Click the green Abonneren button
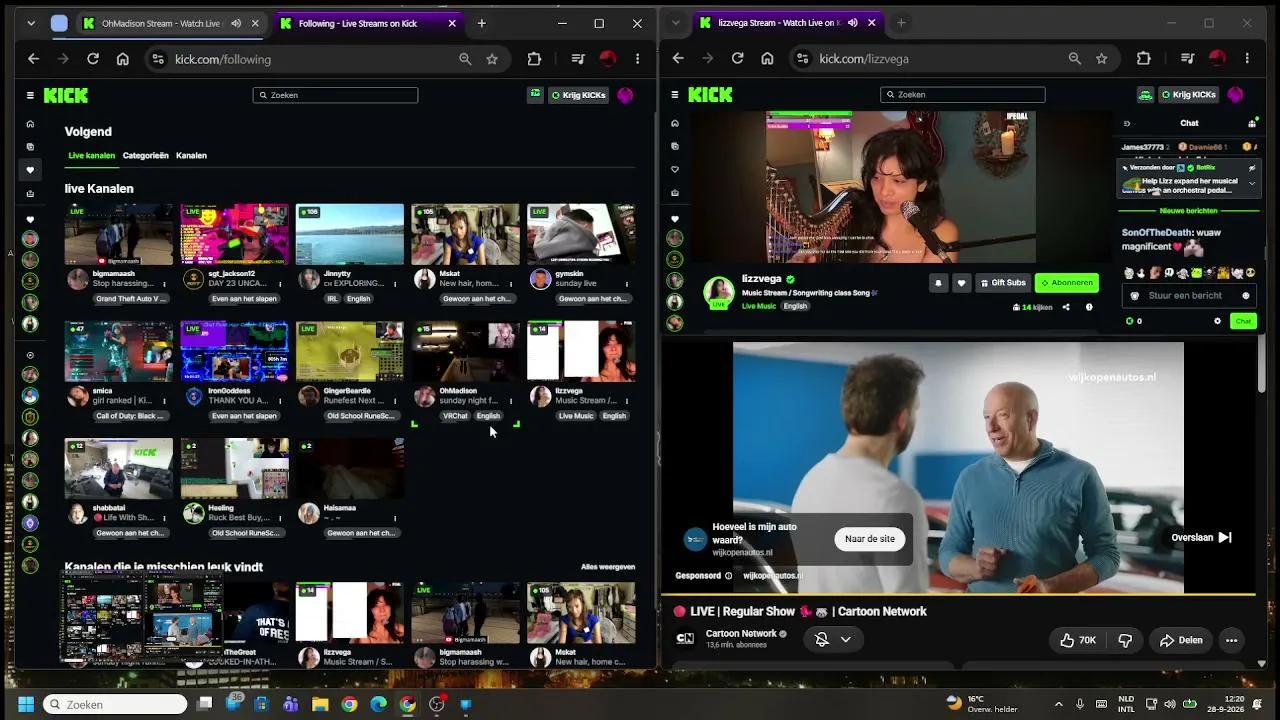Screen dimensions: 1280x720 click(x=1066, y=283)
